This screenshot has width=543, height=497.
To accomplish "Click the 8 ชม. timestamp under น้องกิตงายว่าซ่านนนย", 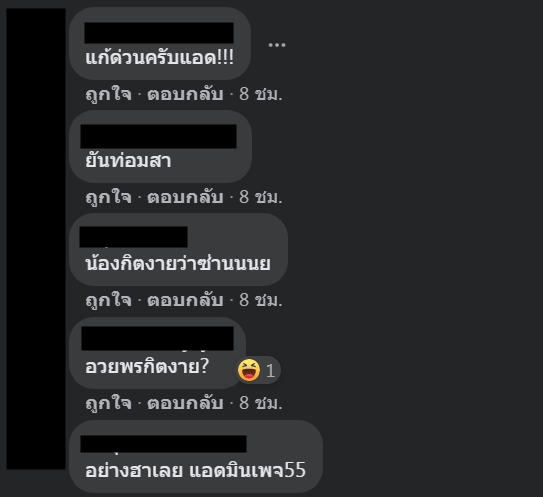I will (x=261, y=300).
